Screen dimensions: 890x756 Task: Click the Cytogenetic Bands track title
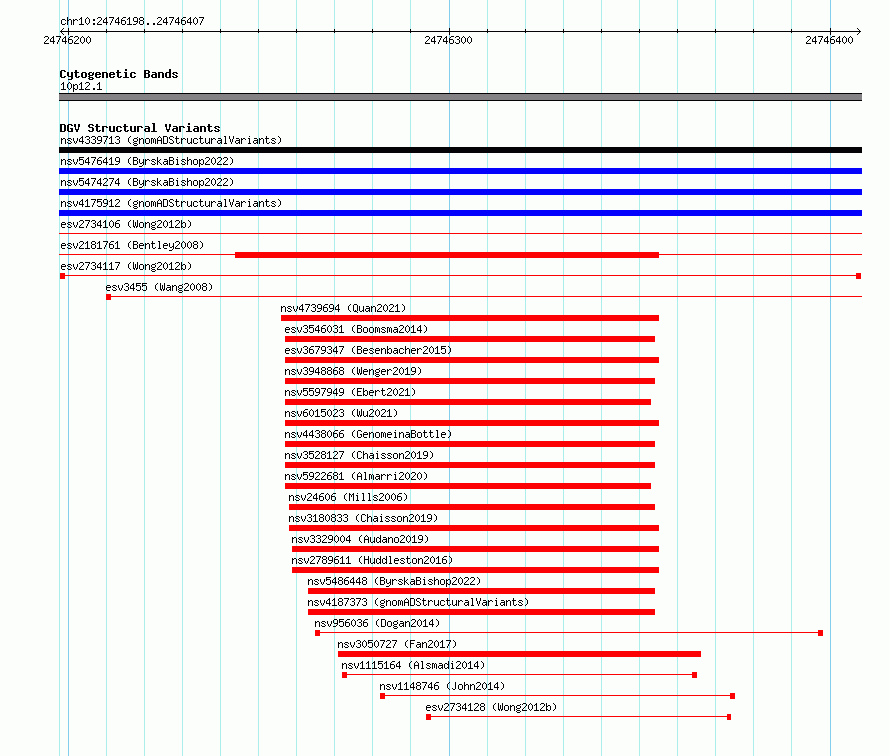pos(119,74)
